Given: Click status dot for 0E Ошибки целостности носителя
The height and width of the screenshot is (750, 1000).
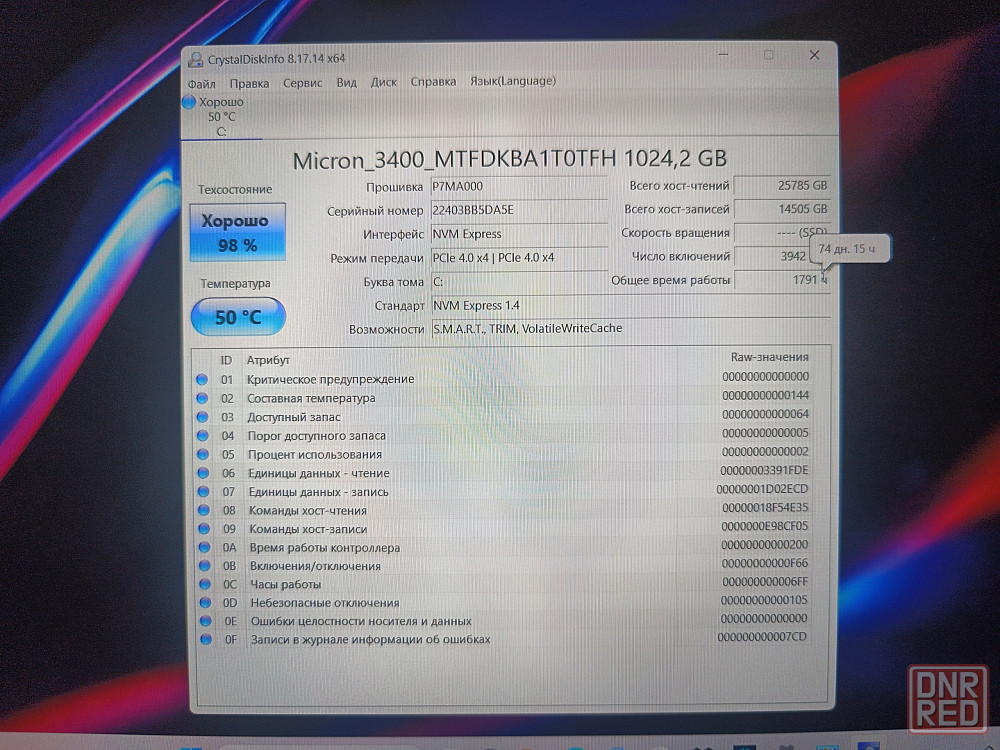Looking at the screenshot, I should (205, 621).
